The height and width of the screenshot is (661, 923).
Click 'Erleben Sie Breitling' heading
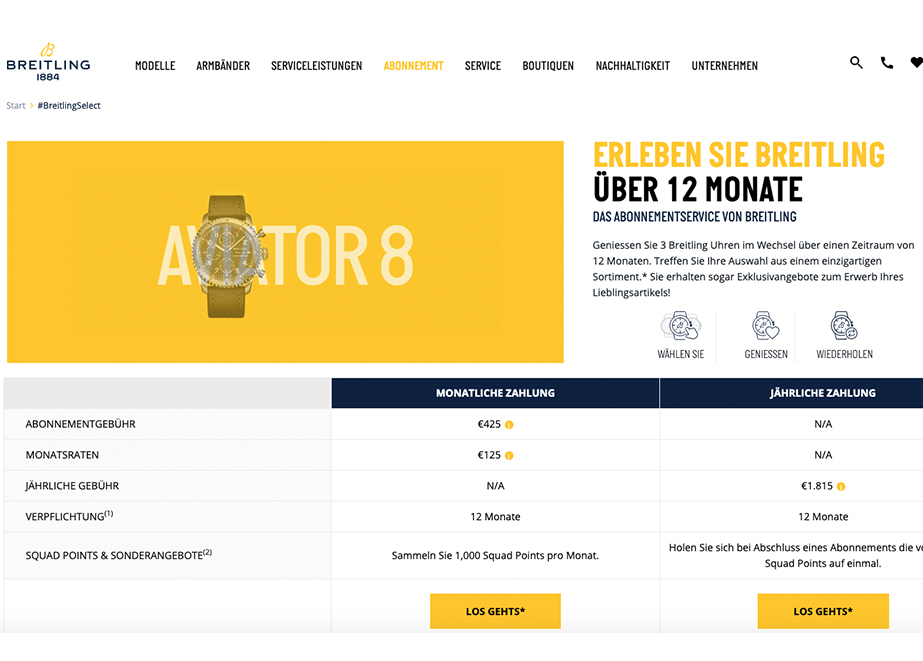(x=739, y=155)
